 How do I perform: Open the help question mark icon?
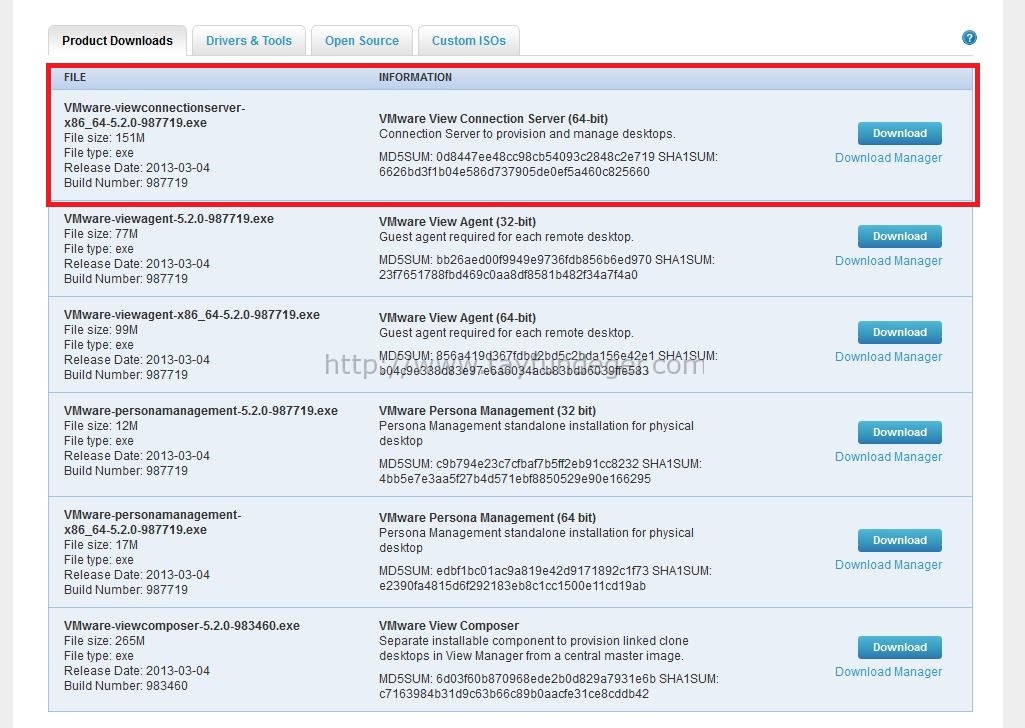pos(969,38)
